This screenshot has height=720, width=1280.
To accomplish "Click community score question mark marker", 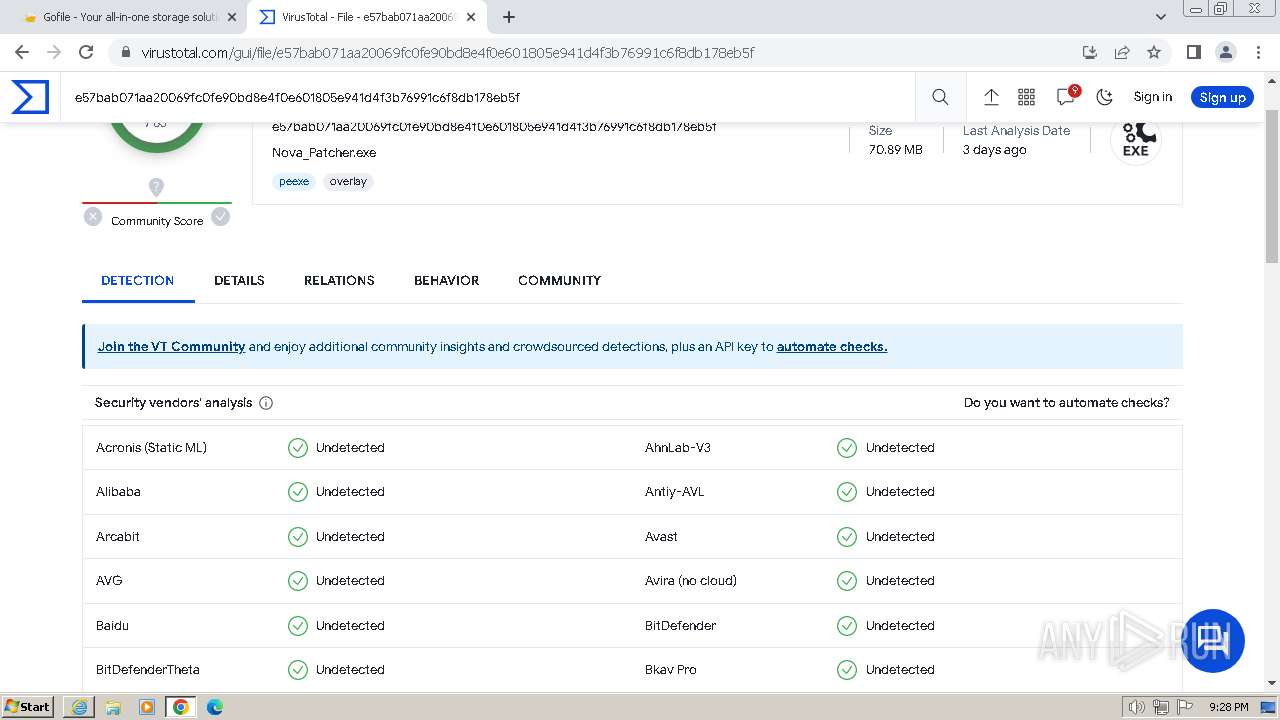I will pos(156,187).
